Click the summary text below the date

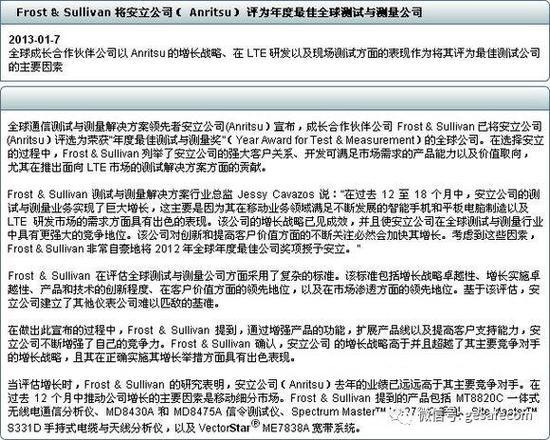click(x=274, y=60)
